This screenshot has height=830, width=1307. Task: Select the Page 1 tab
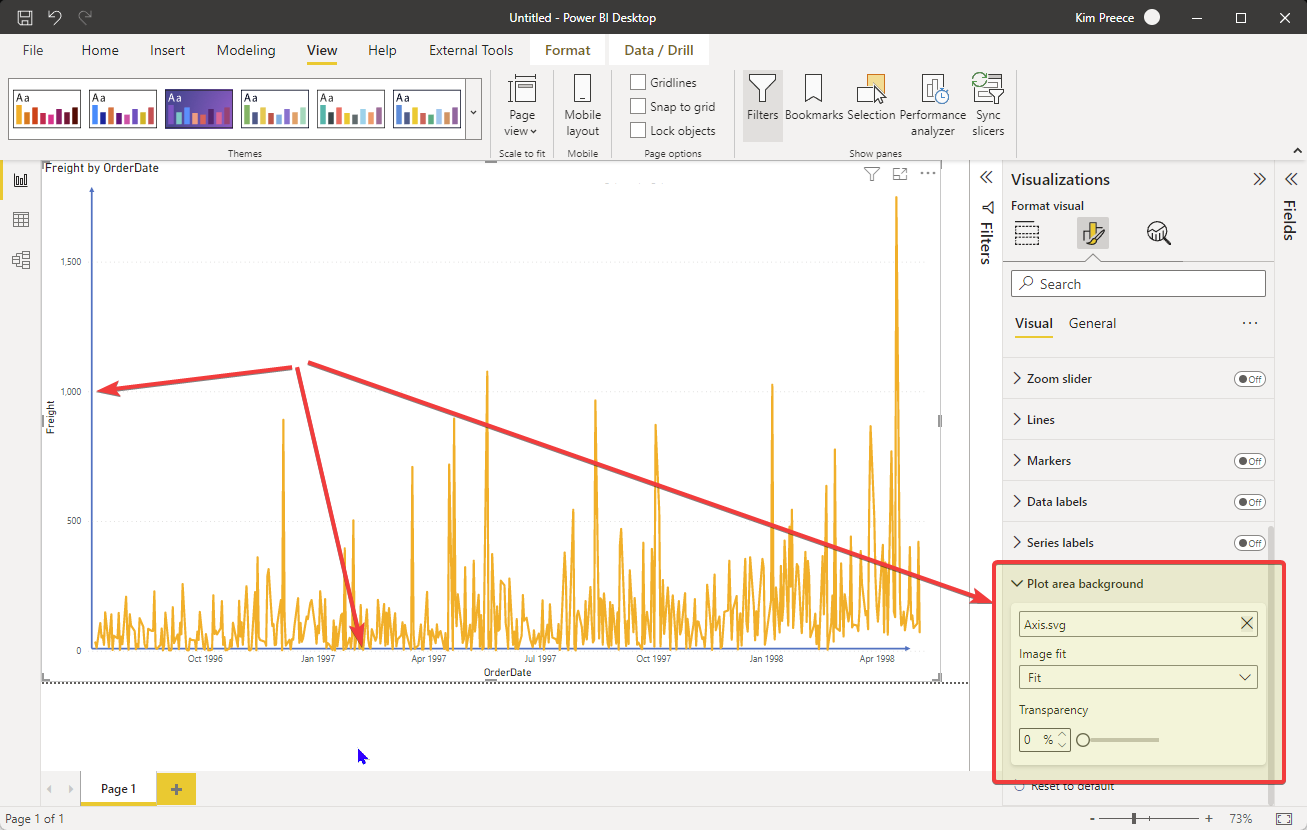pyautogui.click(x=118, y=789)
